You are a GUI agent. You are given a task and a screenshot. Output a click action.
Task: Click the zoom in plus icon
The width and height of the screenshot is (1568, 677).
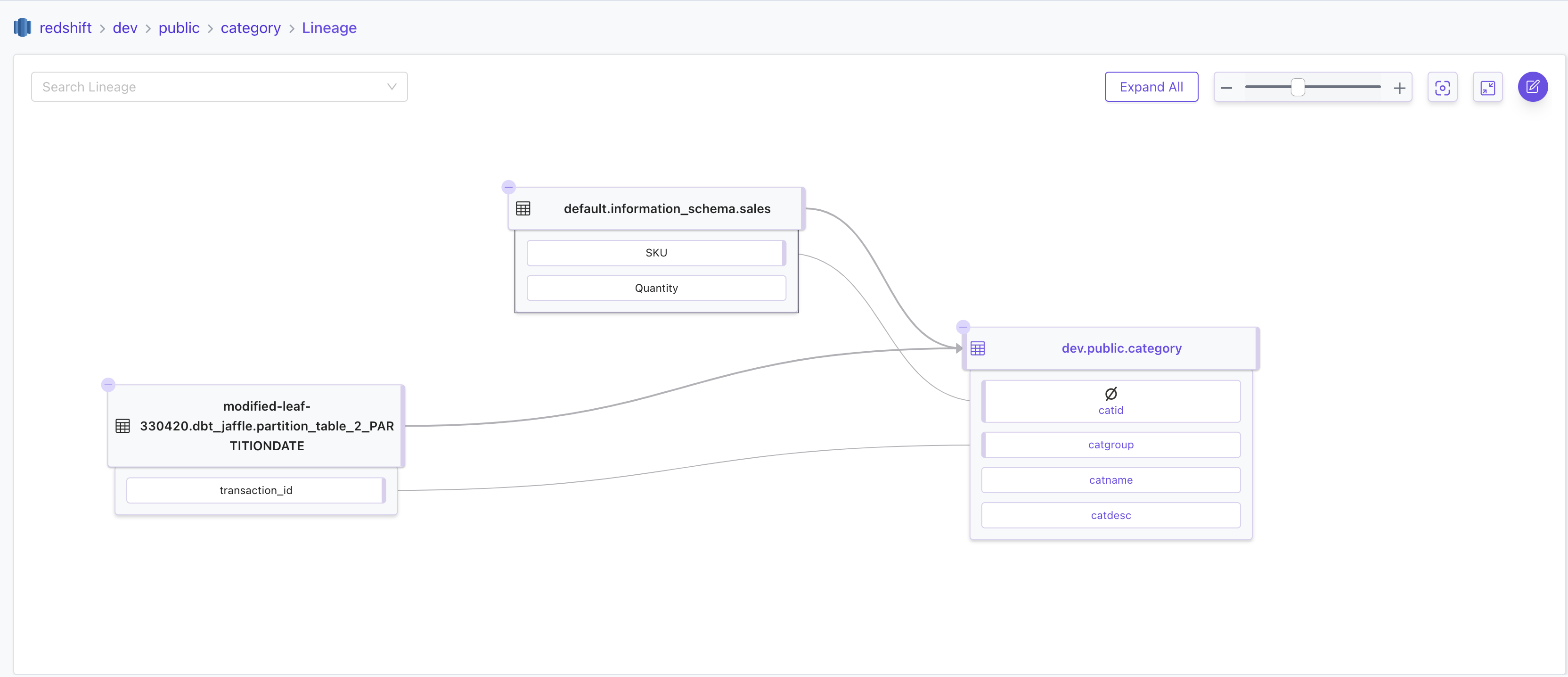(1399, 88)
